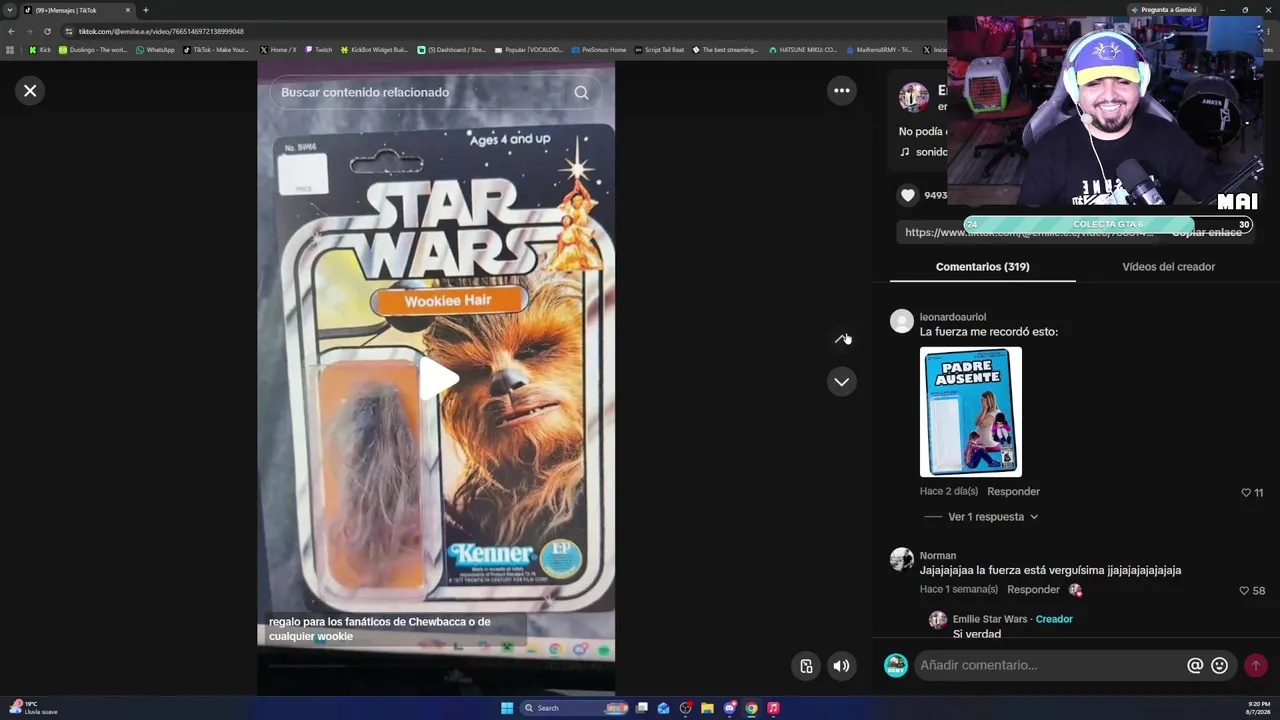Go back in the browser
Image resolution: width=1280 pixels, height=720 pixels.
[11, 31]
